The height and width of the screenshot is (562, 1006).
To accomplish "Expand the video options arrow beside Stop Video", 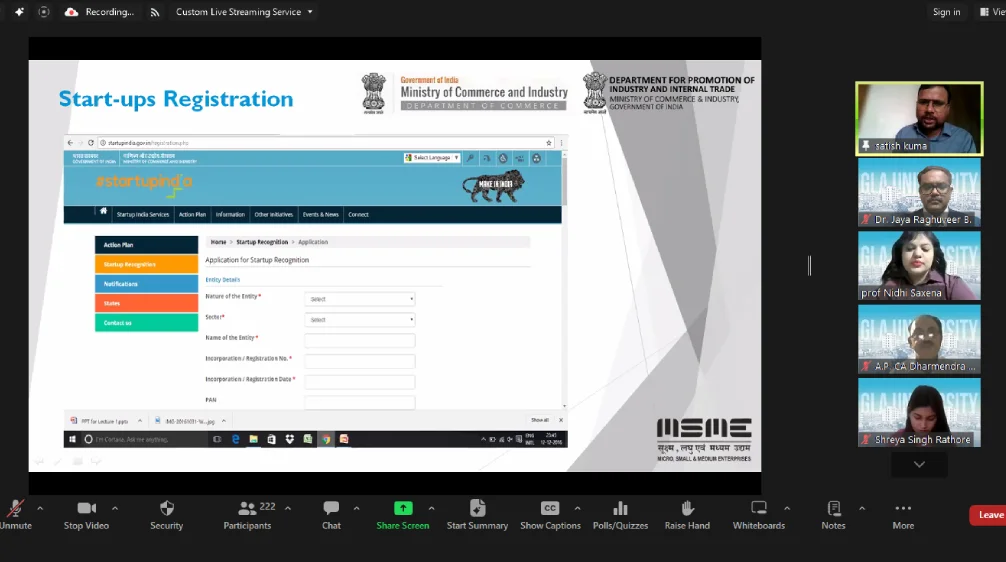I will pos(115,508).
